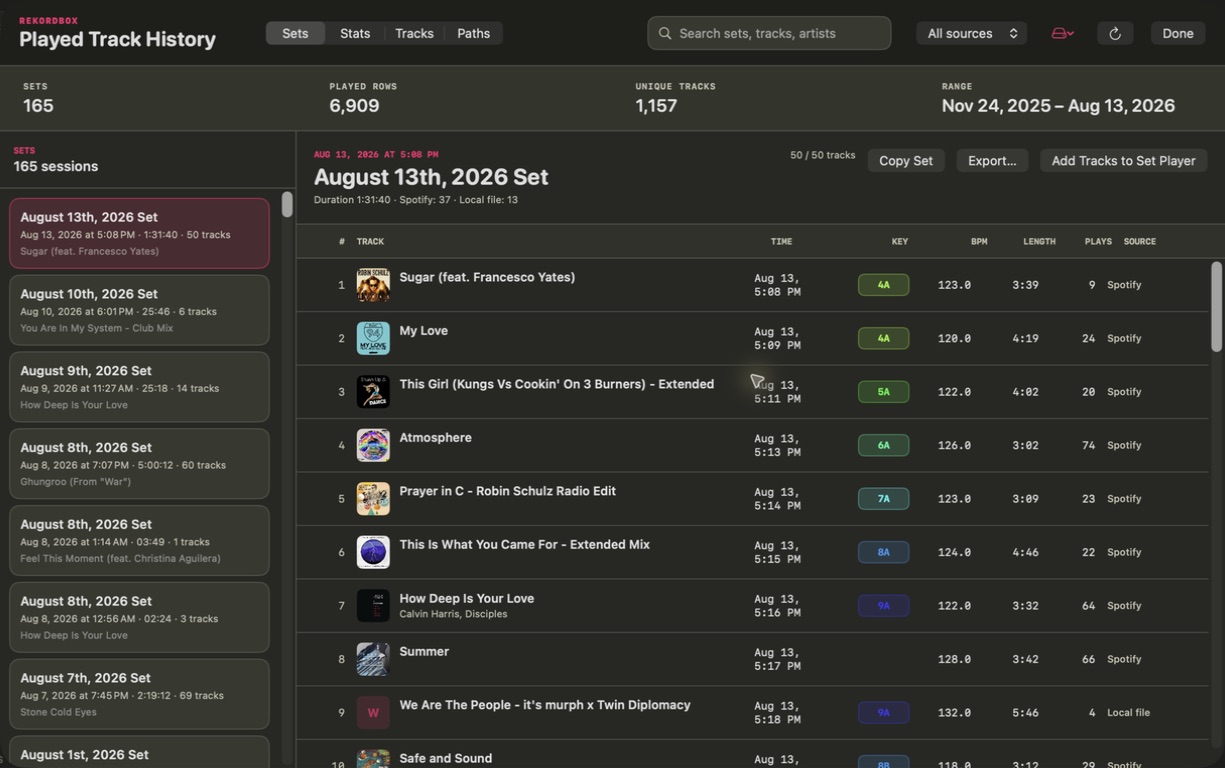Click the Copy Set button
Viewport: 1225px width, 768px height.
[x=906, y=160]
